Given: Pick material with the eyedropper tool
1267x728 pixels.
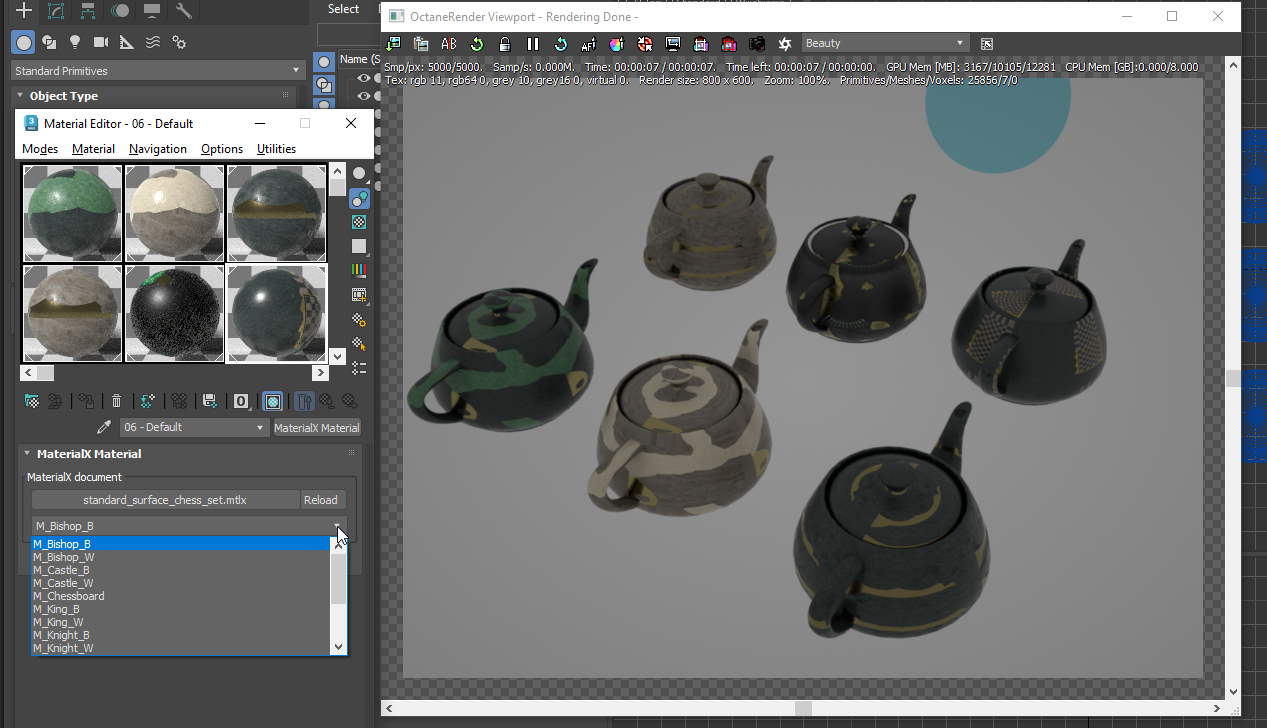Looking at the screenshot, I should 103,427.
